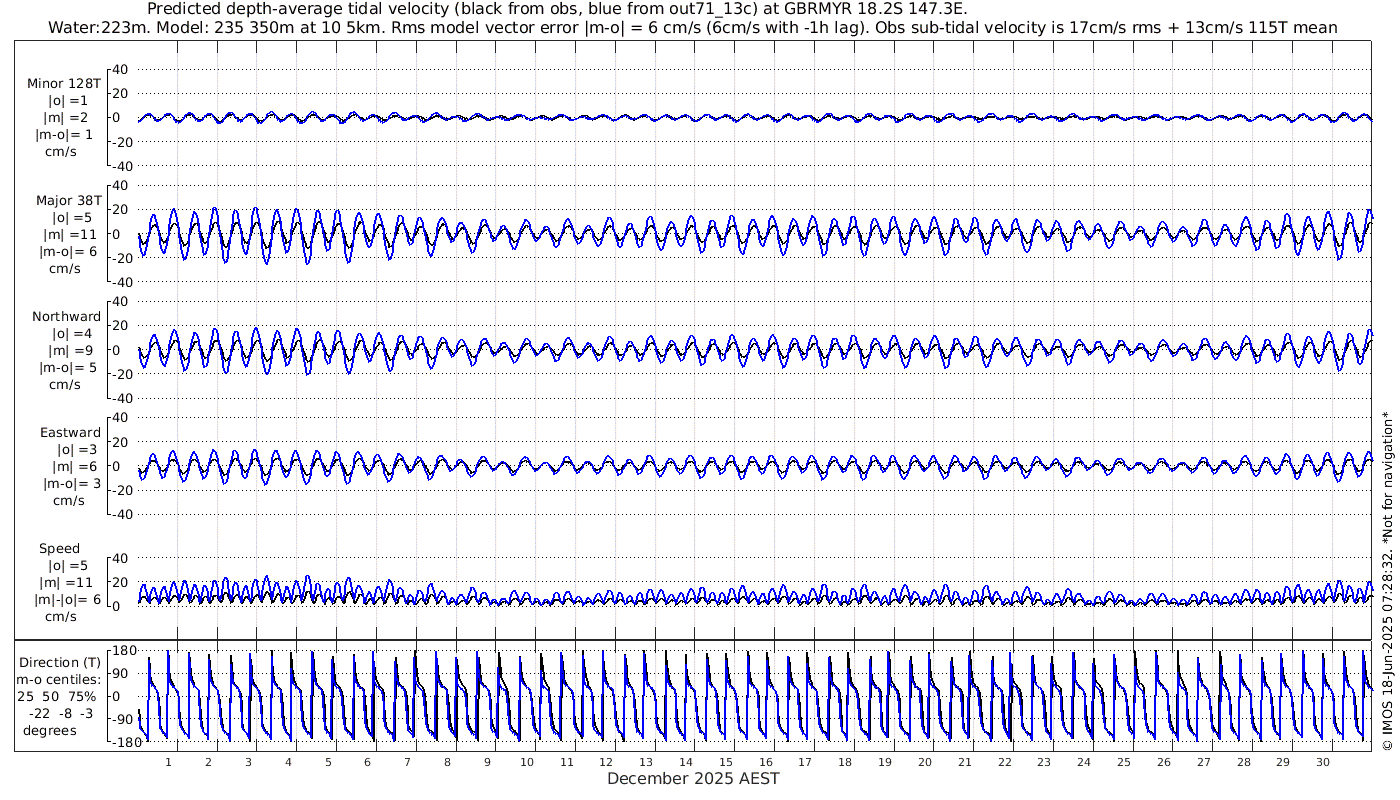Select "|m| =2" in the Minor panel
This screenshot has height=800, width=1400.
68,118
